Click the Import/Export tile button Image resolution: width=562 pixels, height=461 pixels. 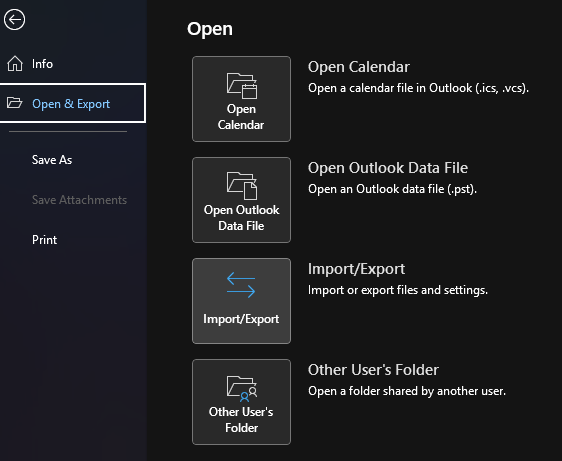[241, 301]
